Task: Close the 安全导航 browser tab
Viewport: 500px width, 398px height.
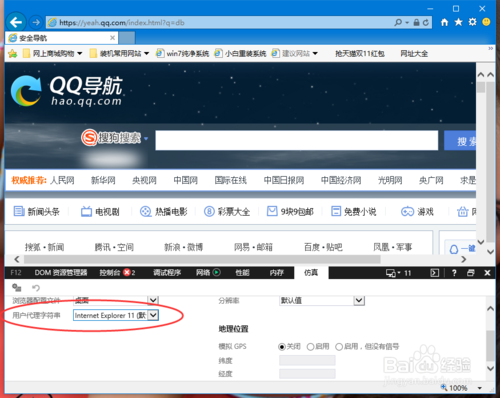Action: click(112, 38)
